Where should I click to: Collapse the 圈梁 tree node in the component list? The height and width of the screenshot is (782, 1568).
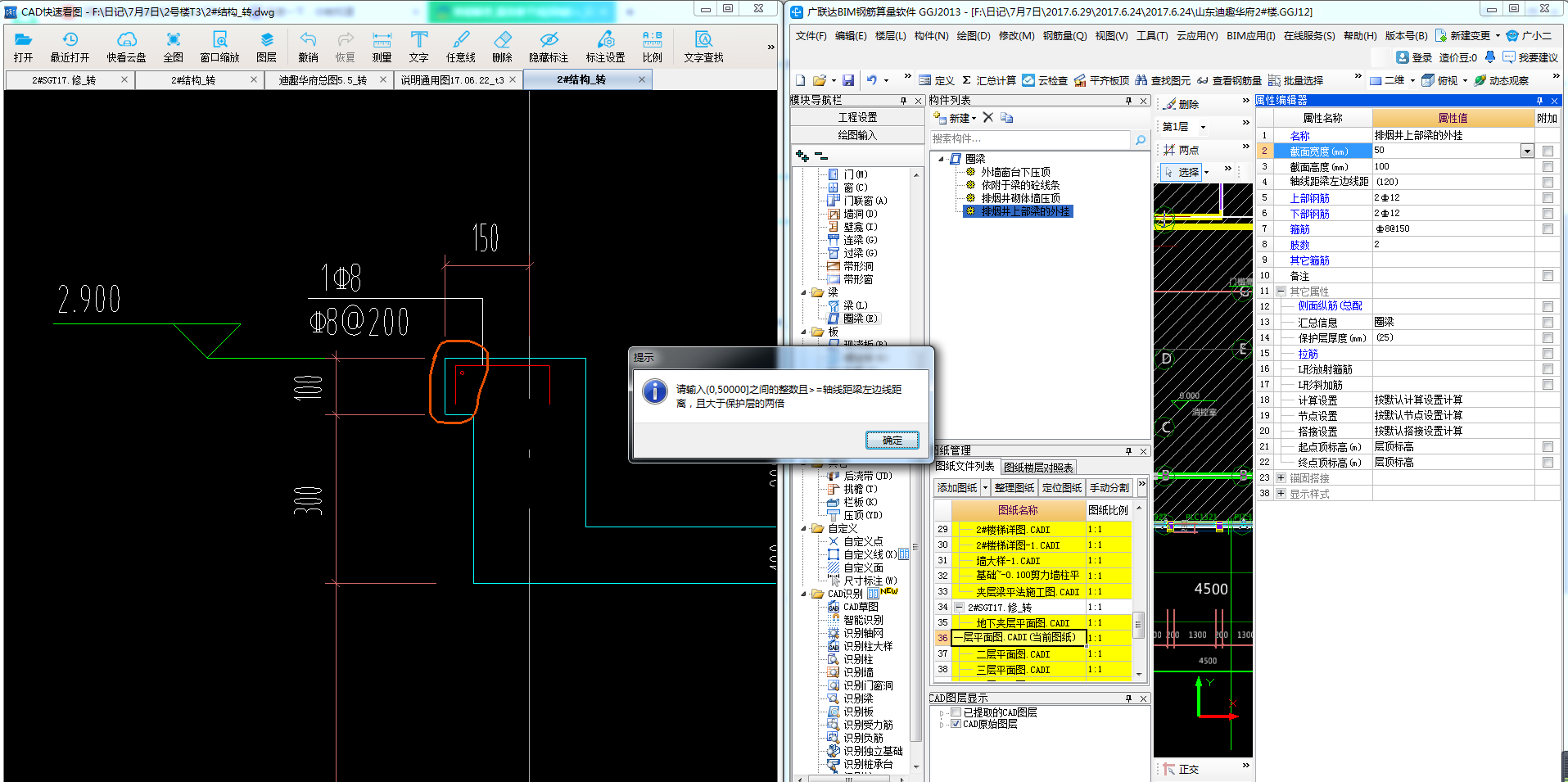click(x=941, y=159)
